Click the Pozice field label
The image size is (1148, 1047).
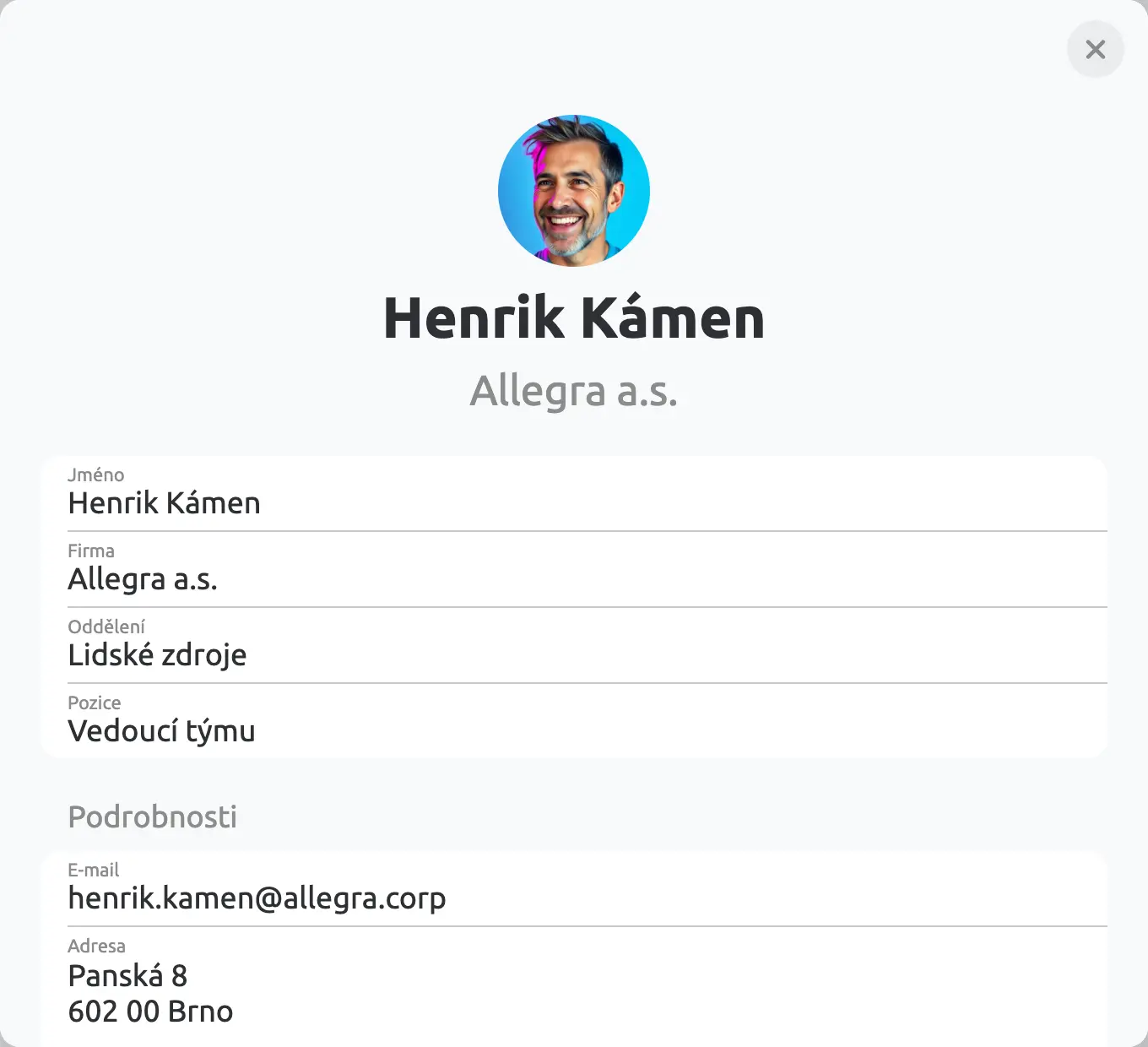95,703
